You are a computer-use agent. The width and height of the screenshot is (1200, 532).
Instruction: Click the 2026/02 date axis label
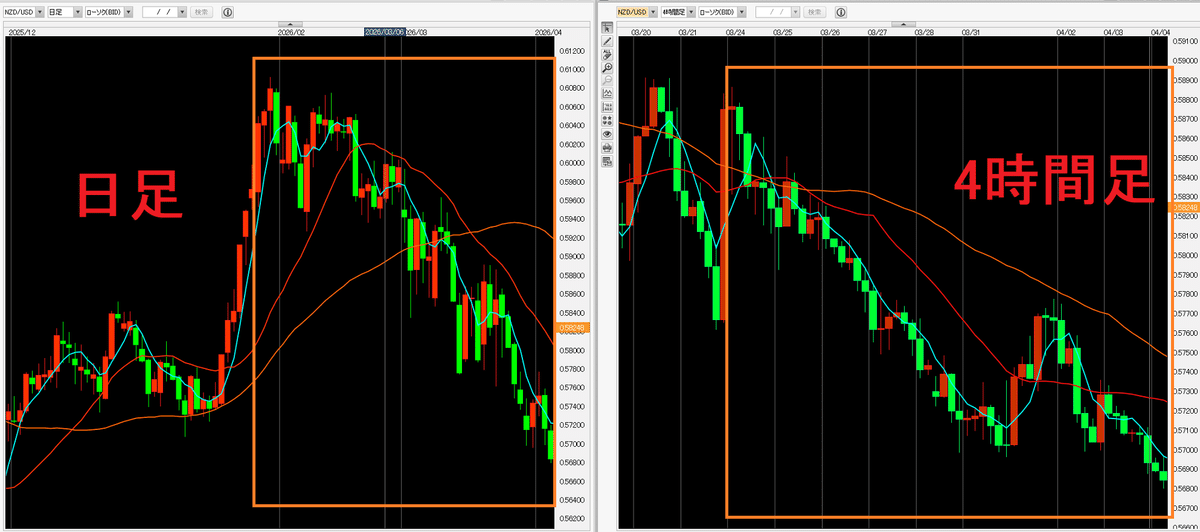click(293, 32)
